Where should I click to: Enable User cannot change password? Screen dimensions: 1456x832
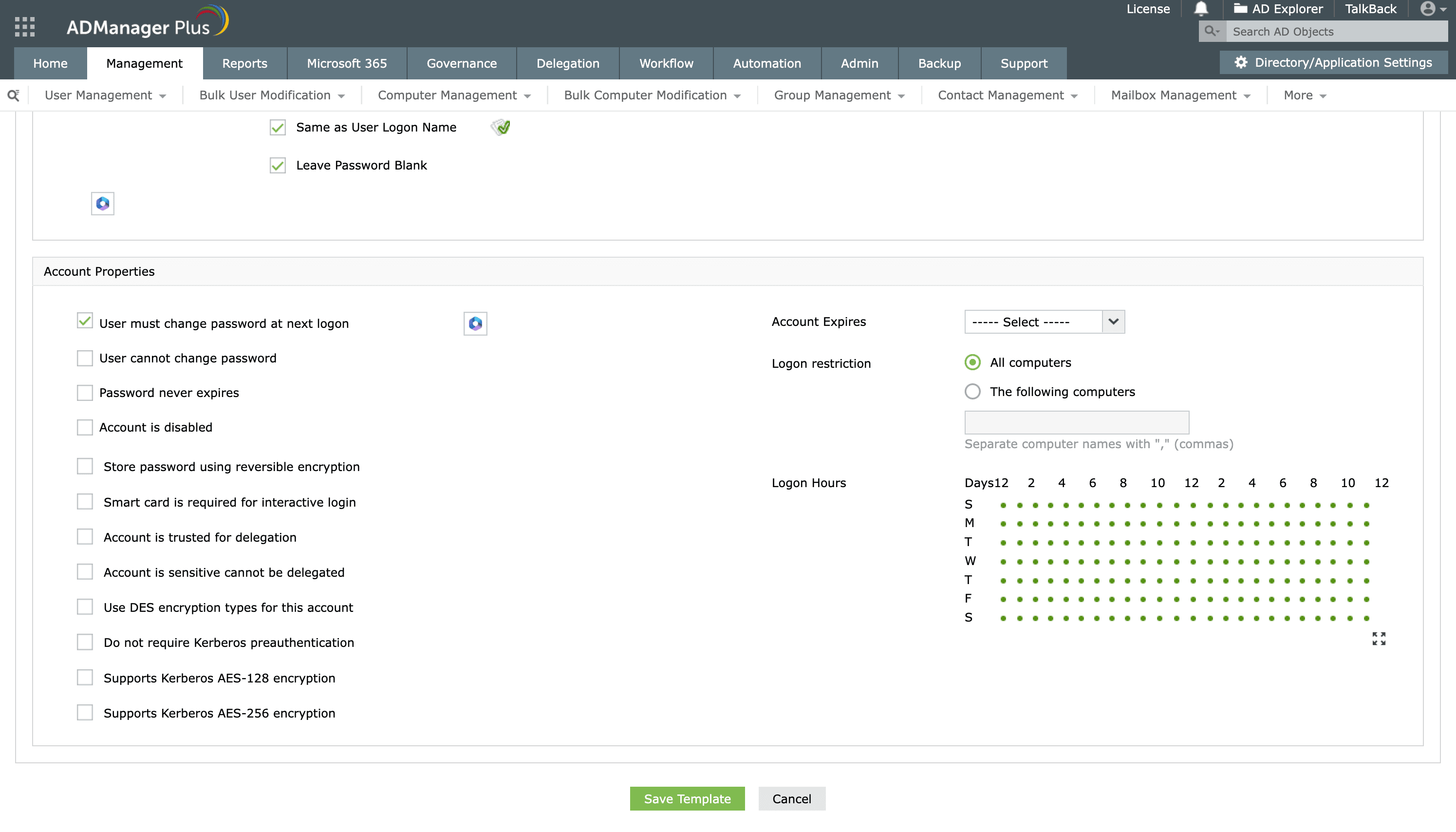pos(85,358)
